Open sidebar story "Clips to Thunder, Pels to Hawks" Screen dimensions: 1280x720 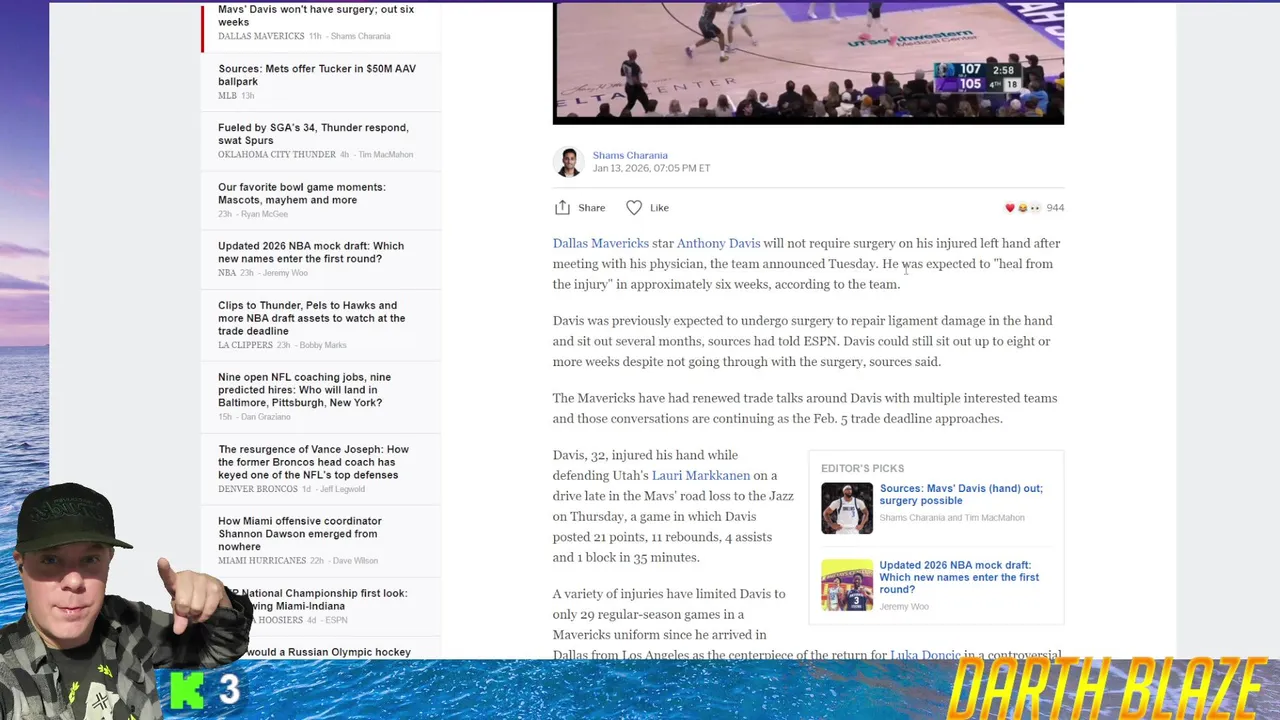click(312, 318)
